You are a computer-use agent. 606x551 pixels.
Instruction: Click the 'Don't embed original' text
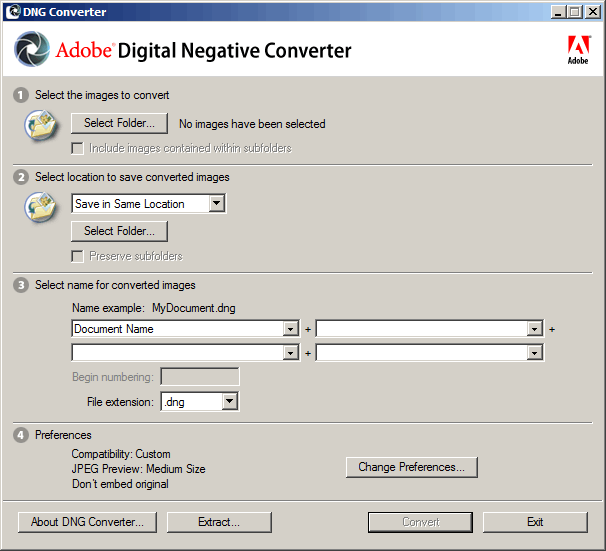pos(120,484)
